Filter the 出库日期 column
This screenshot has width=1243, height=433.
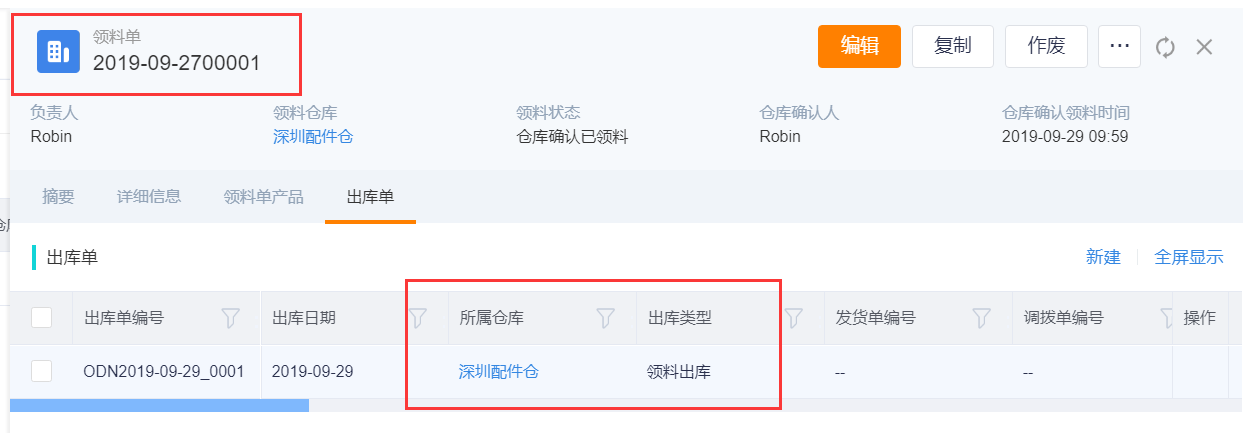click(418, 318)
